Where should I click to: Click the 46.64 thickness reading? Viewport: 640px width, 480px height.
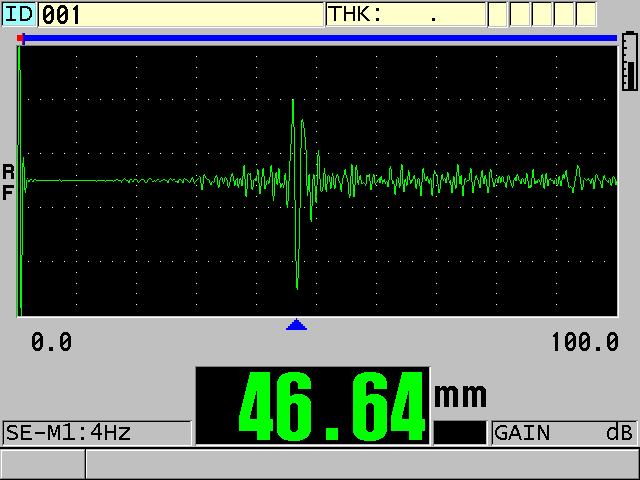click(312, 406)
